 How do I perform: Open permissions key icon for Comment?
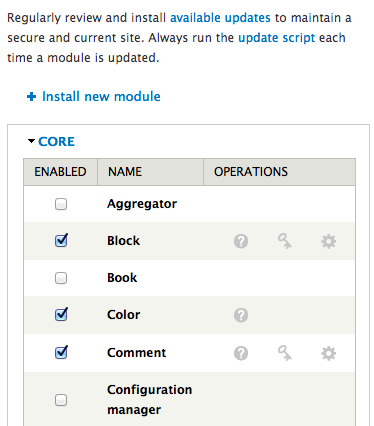[285, 353]
